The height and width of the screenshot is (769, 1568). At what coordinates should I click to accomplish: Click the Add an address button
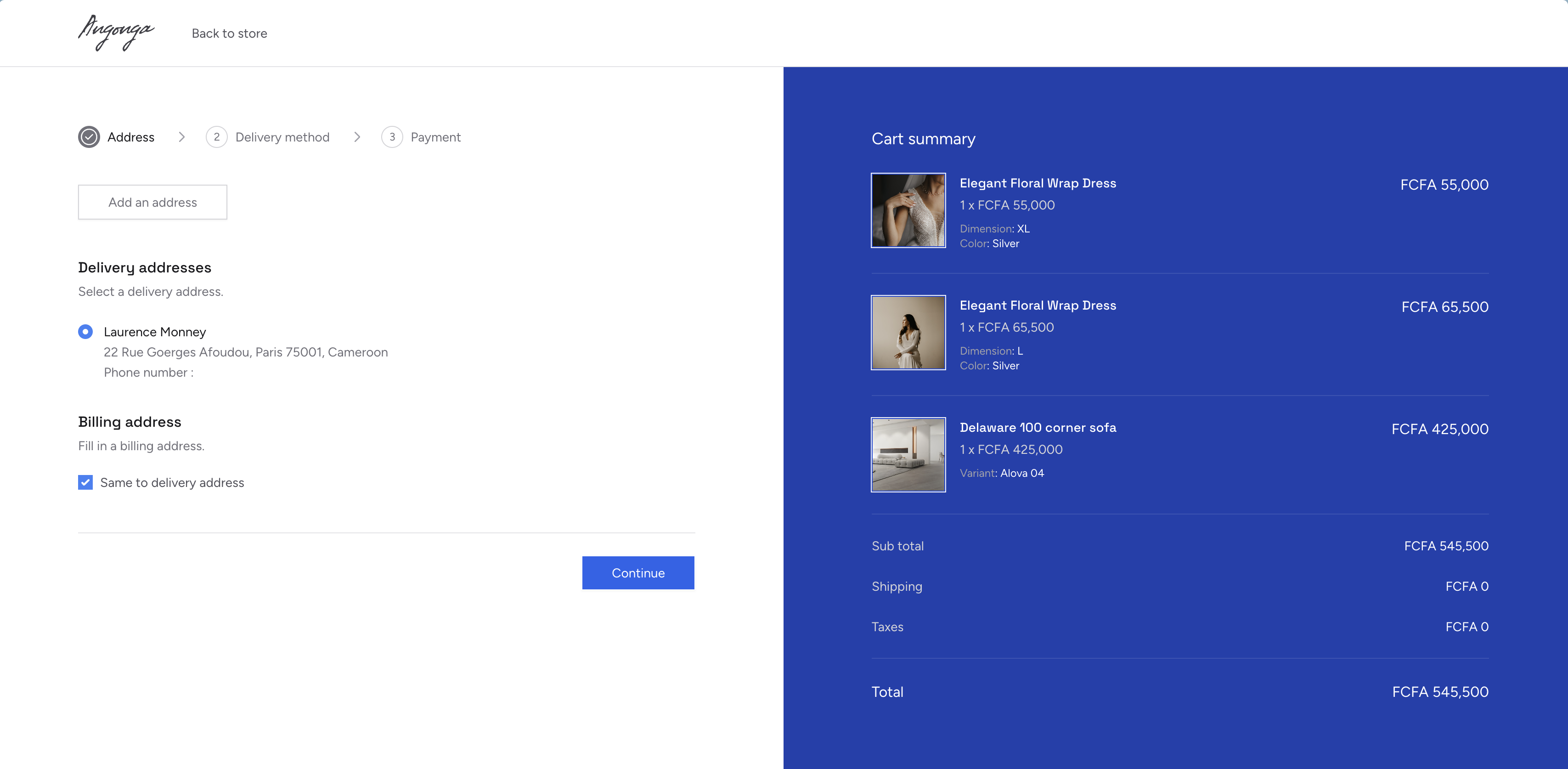[x=152, y=202]
